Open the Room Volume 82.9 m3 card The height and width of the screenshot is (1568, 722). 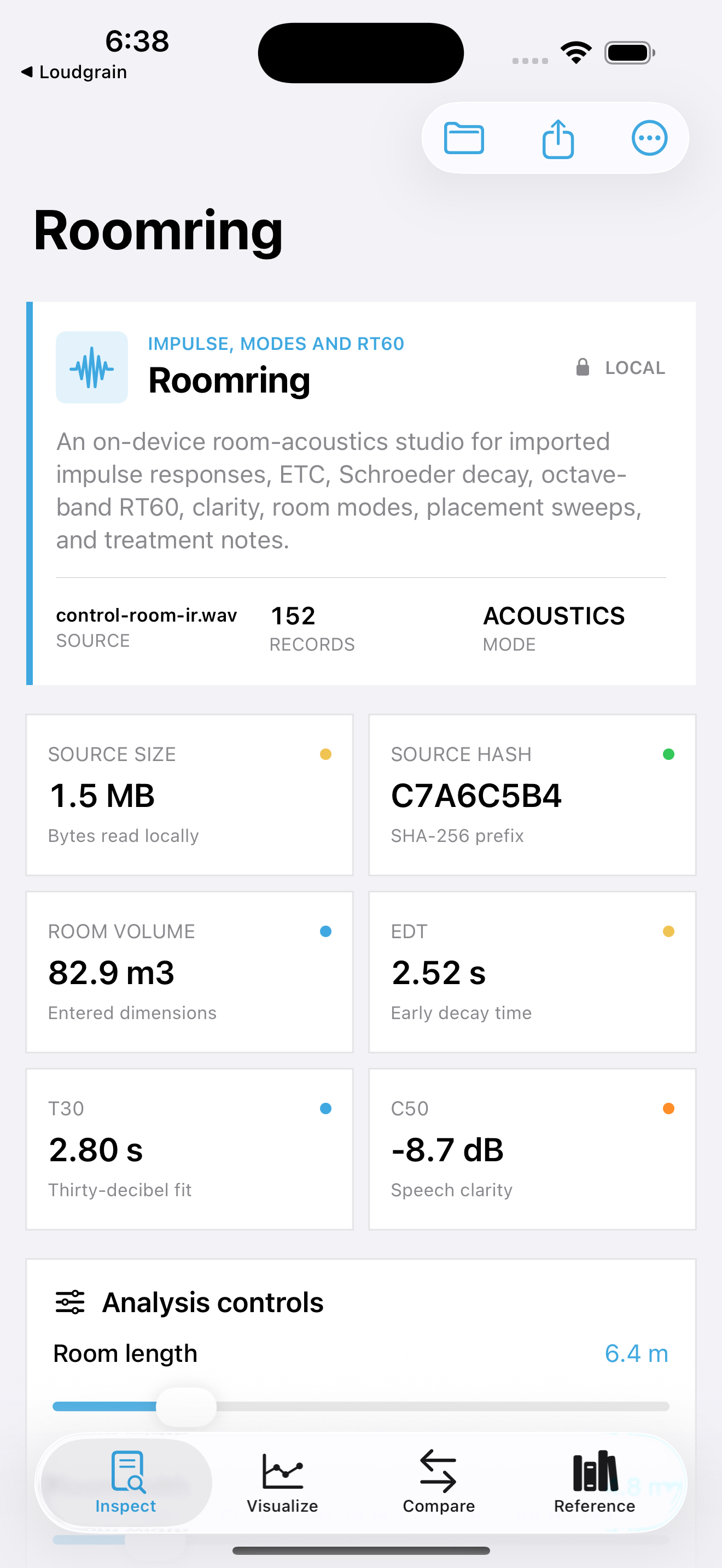189,972
